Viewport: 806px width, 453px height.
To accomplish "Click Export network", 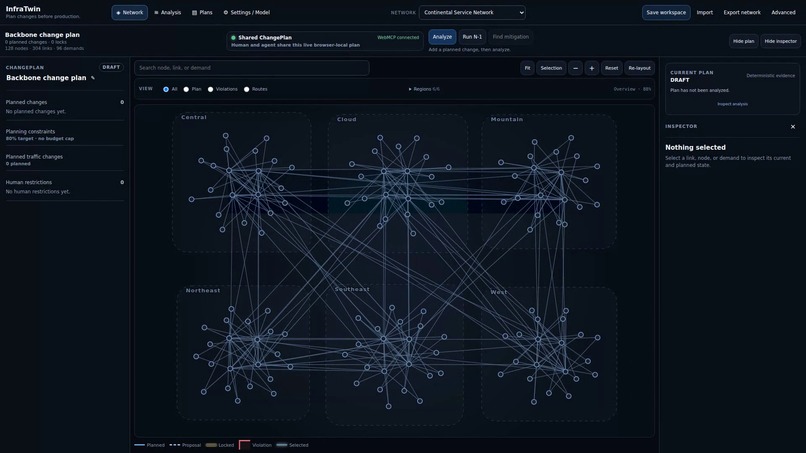I will 742,12.
